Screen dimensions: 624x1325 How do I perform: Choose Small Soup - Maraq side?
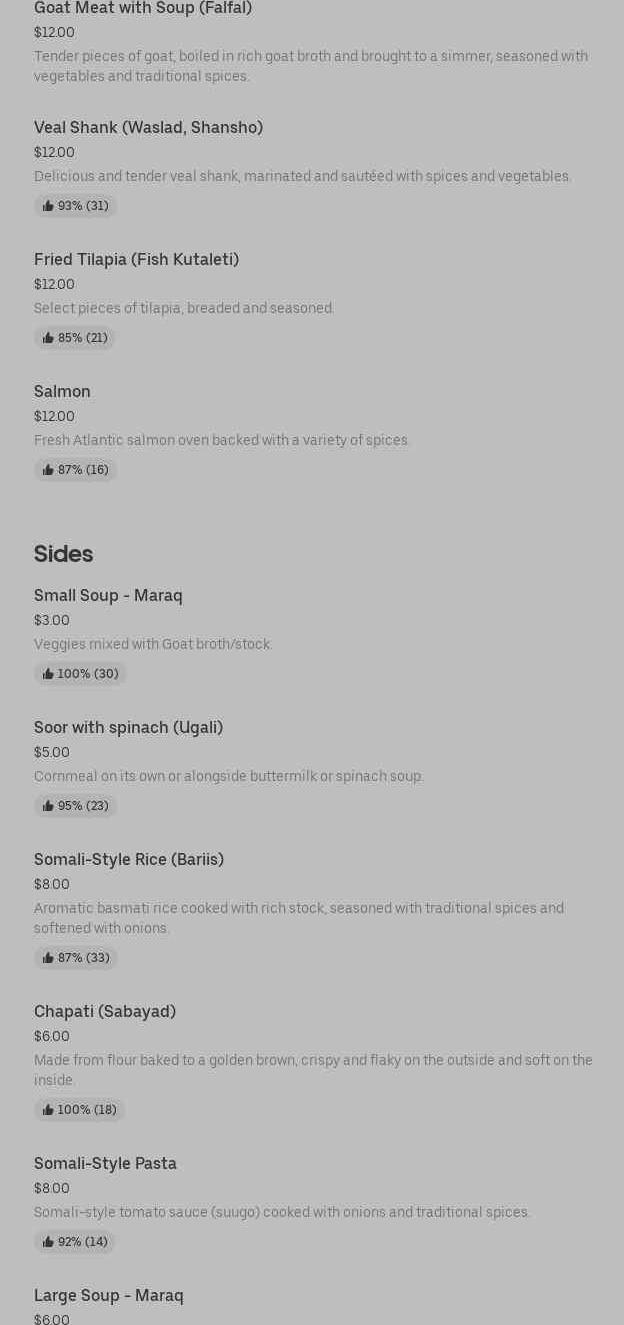click(x=108, y=596)
